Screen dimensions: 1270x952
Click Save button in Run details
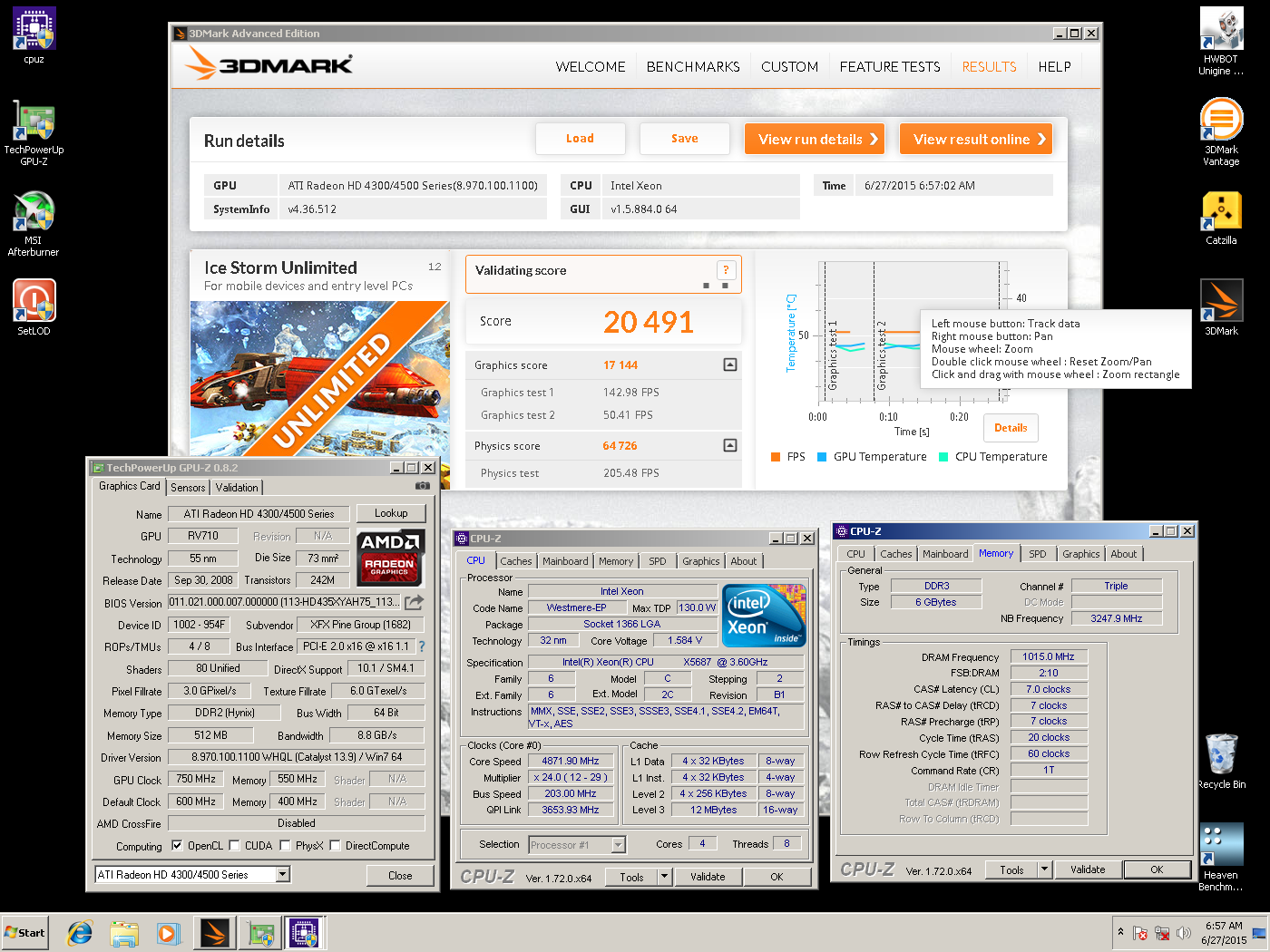685,139
